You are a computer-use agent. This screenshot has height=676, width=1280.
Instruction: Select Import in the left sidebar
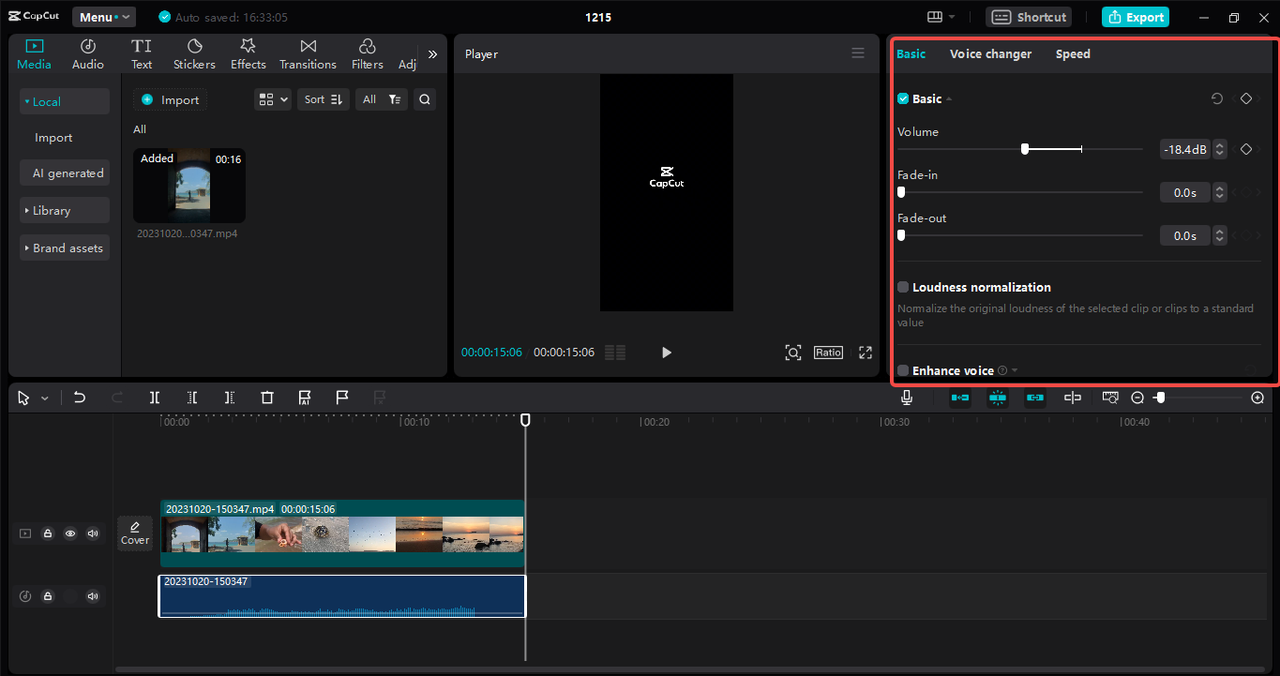coord(54,138)
